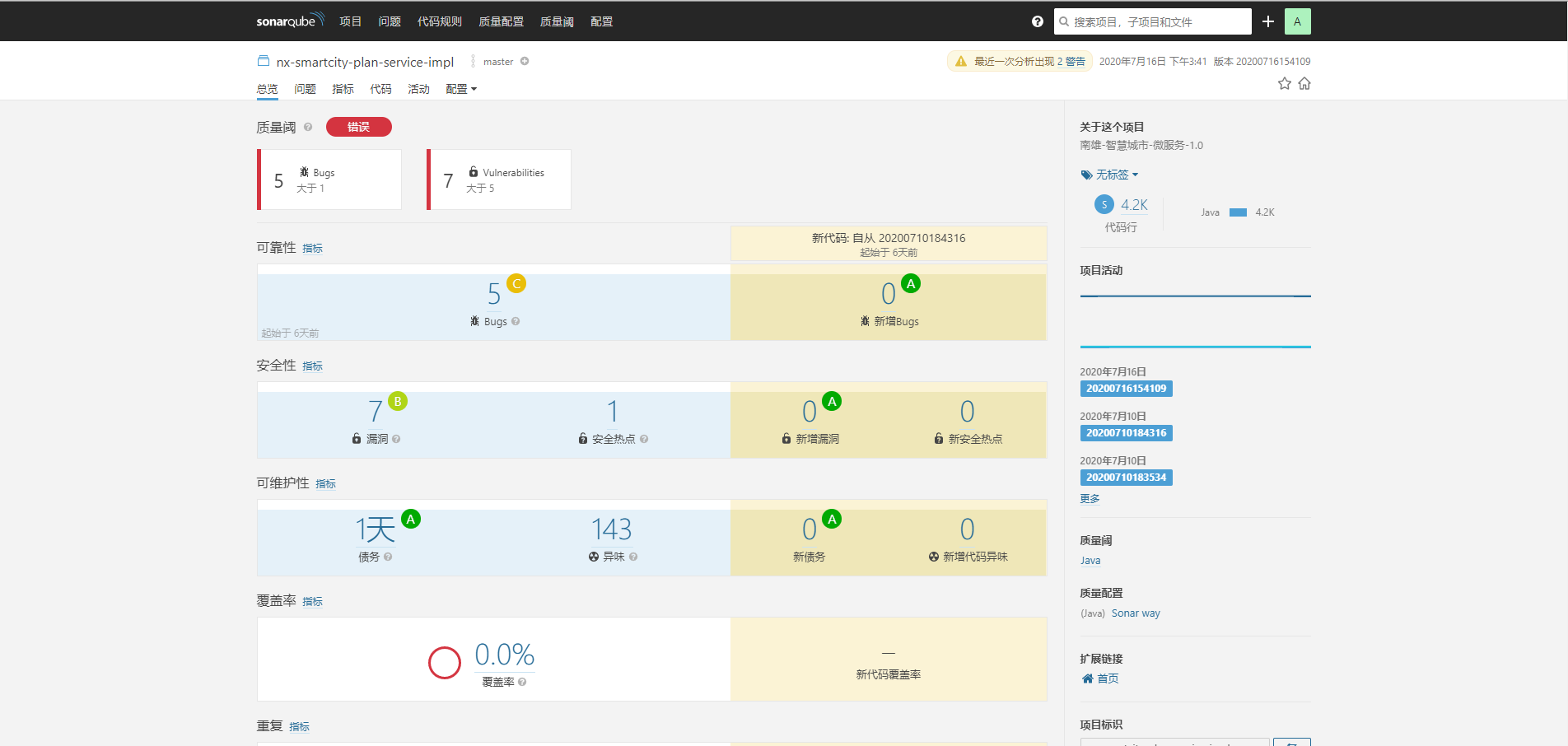1568x746 pixels.
Task: Open the 指标 link next to 覆盖率
Action: point(313,602)
